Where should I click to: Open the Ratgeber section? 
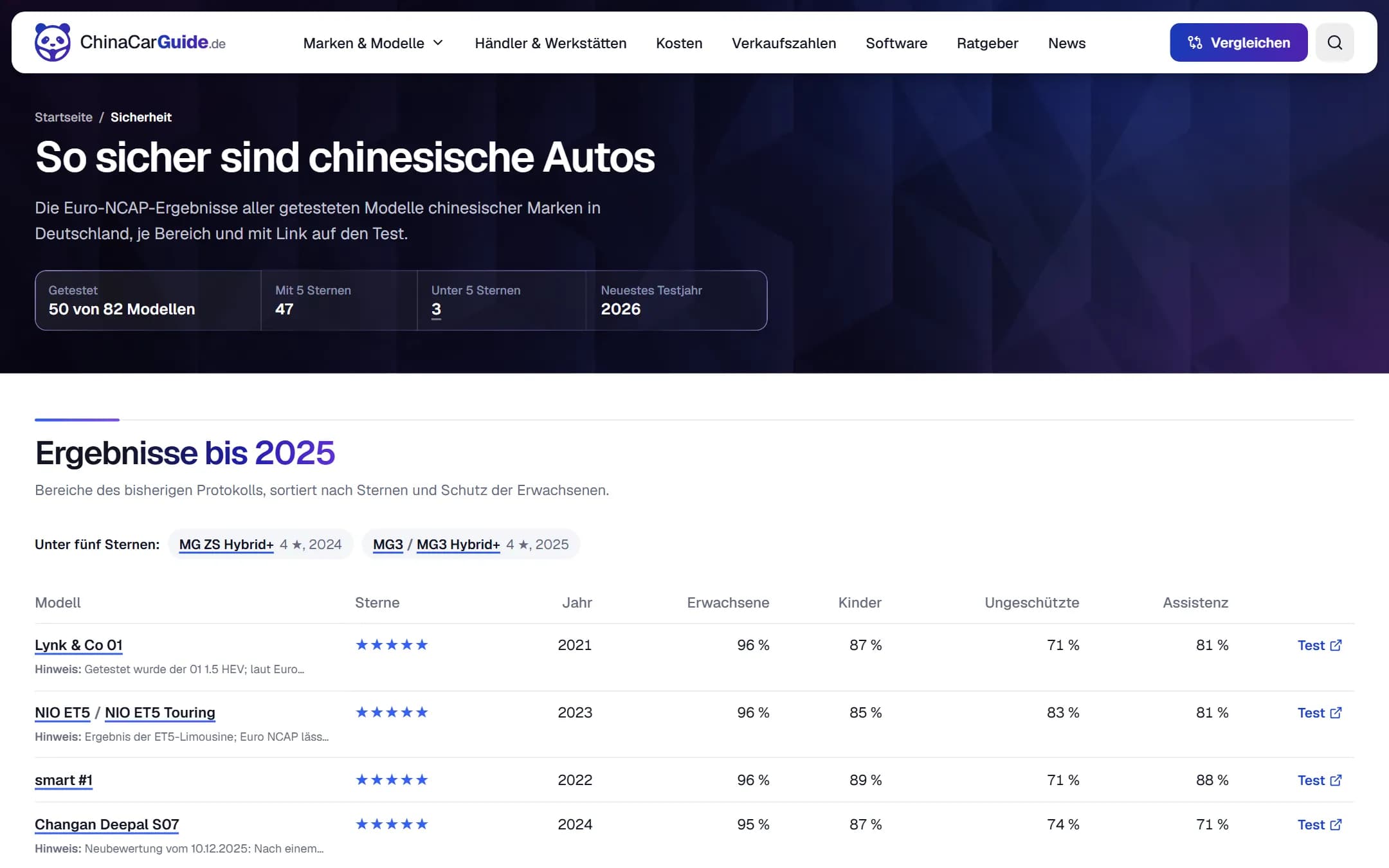tap(987, 43)
